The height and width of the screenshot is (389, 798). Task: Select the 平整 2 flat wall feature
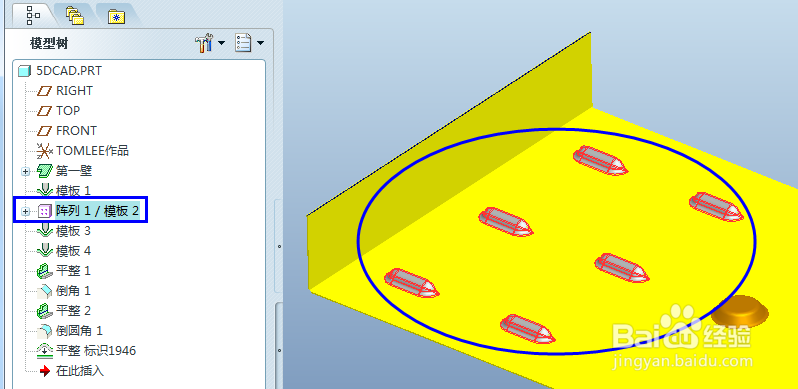73,311
